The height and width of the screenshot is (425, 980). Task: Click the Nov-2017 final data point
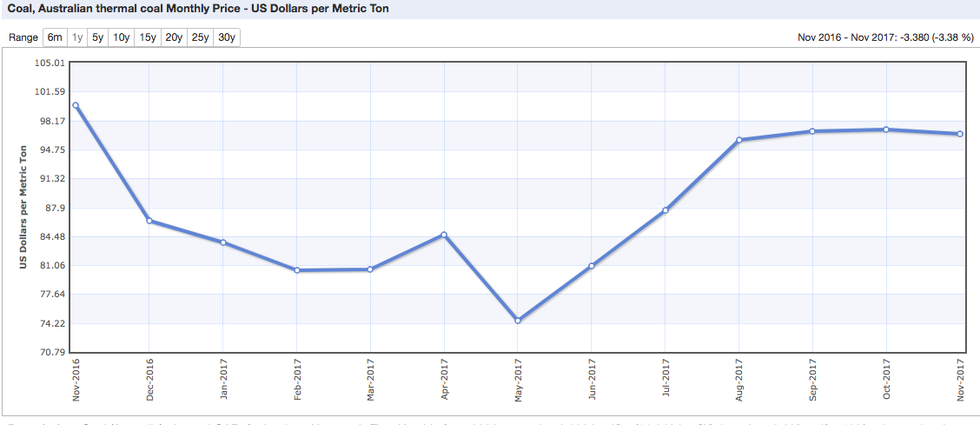(960, 134)
